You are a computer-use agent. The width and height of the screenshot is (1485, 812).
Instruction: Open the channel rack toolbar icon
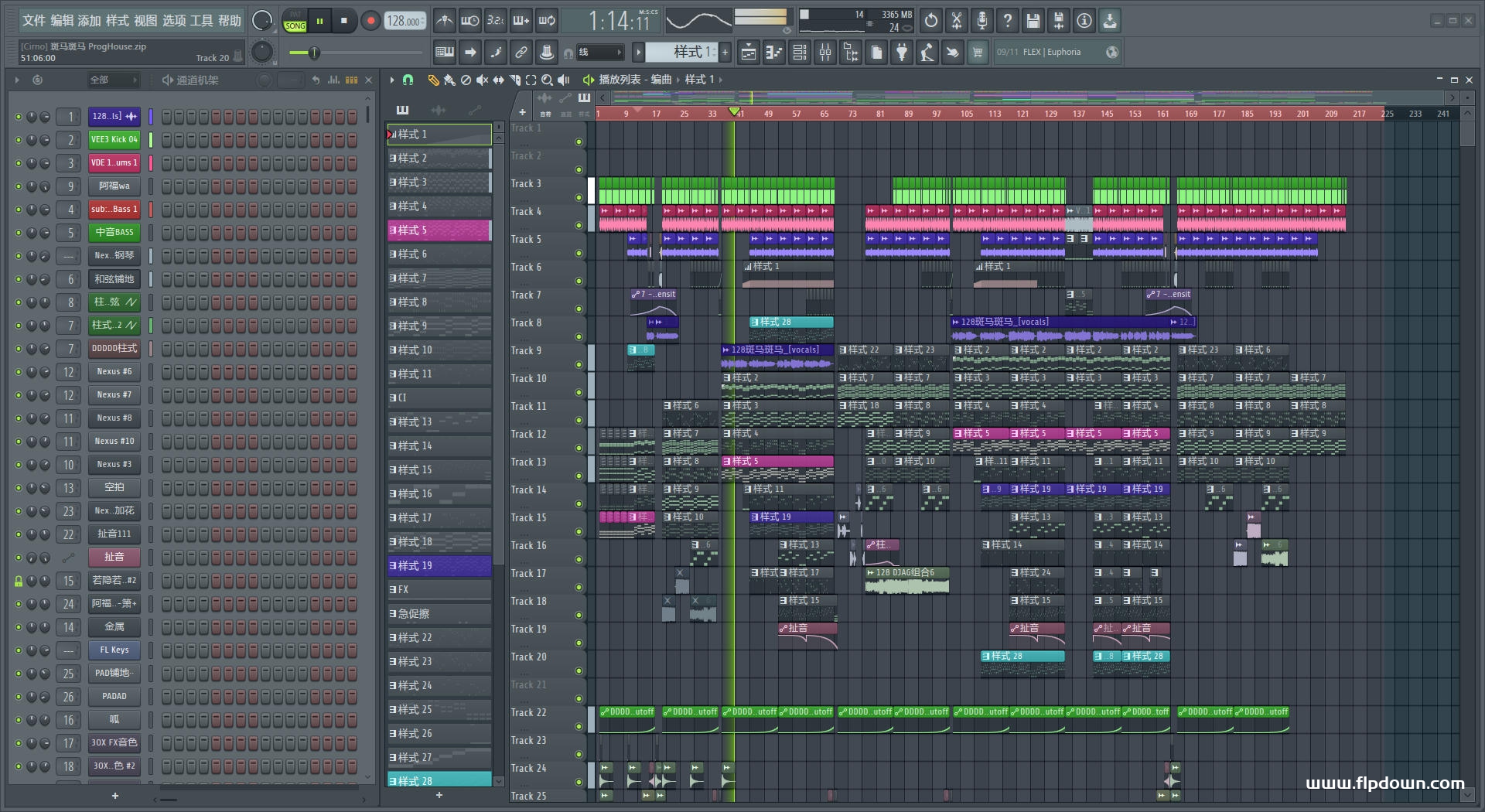click(x=800, y=53)
